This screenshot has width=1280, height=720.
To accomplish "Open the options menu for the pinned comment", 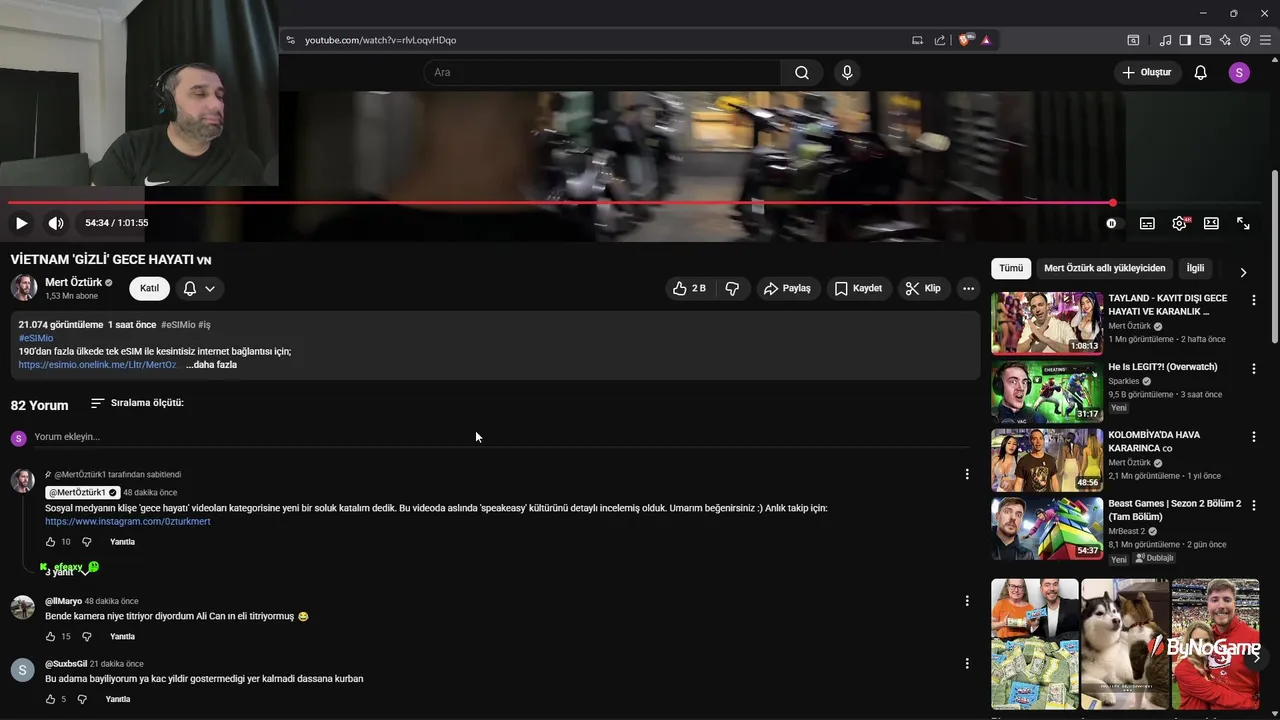I will (x=967, y=474).
